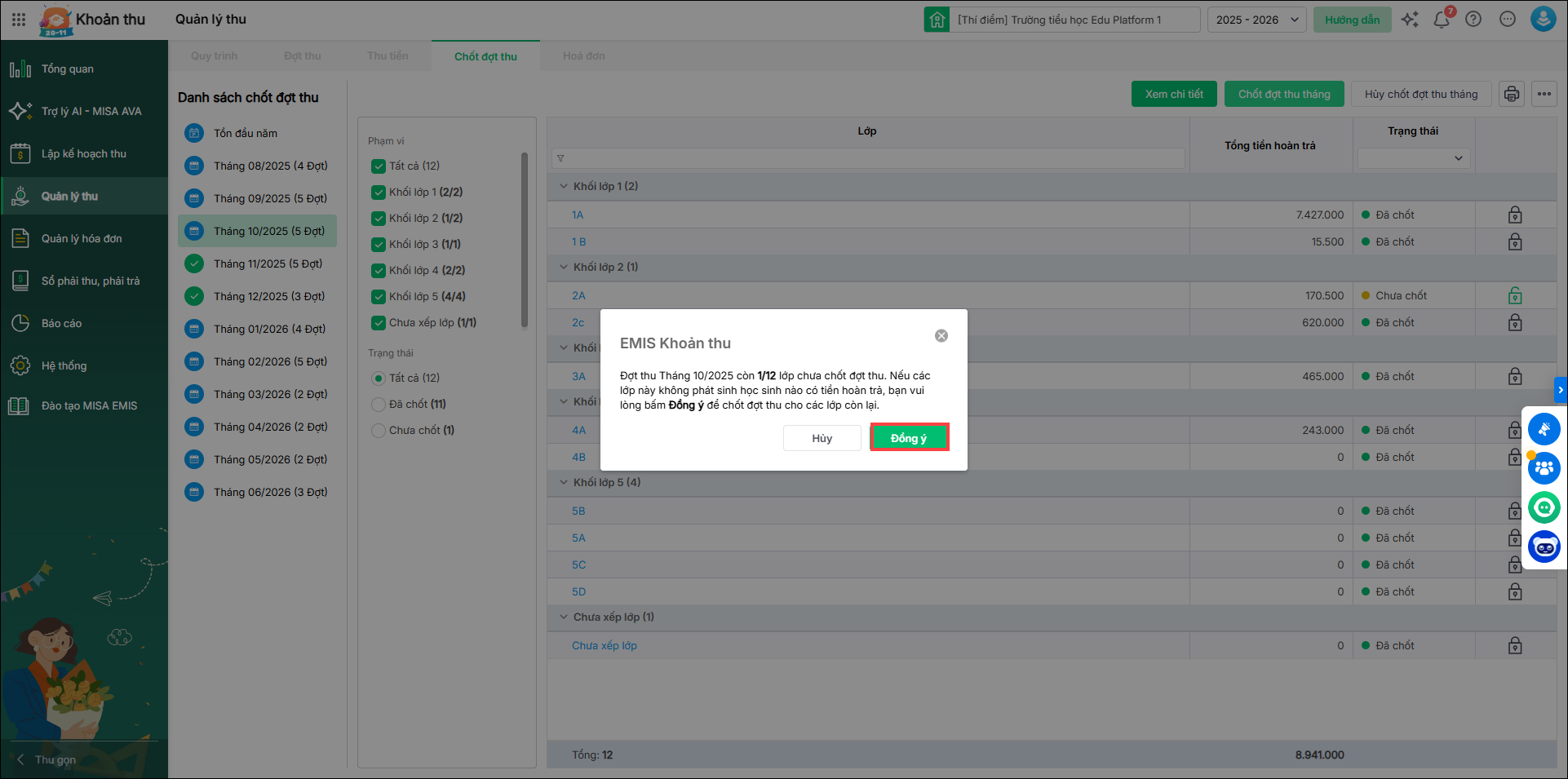Confirm with the Đồng ý button
1568x779 pixels.
point(909,438)
